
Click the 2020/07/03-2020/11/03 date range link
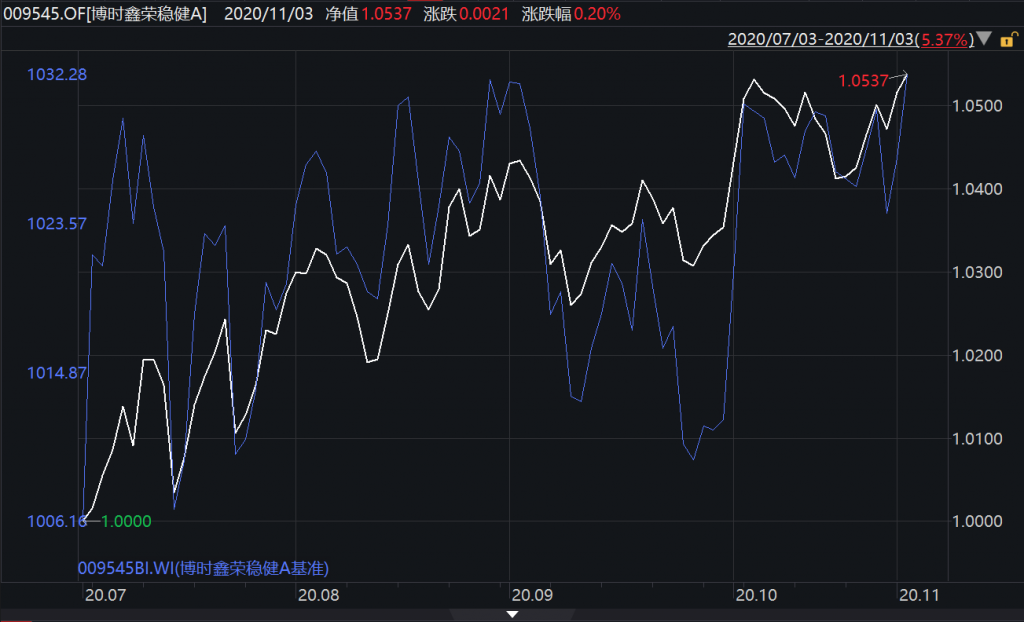pos(821,40)
